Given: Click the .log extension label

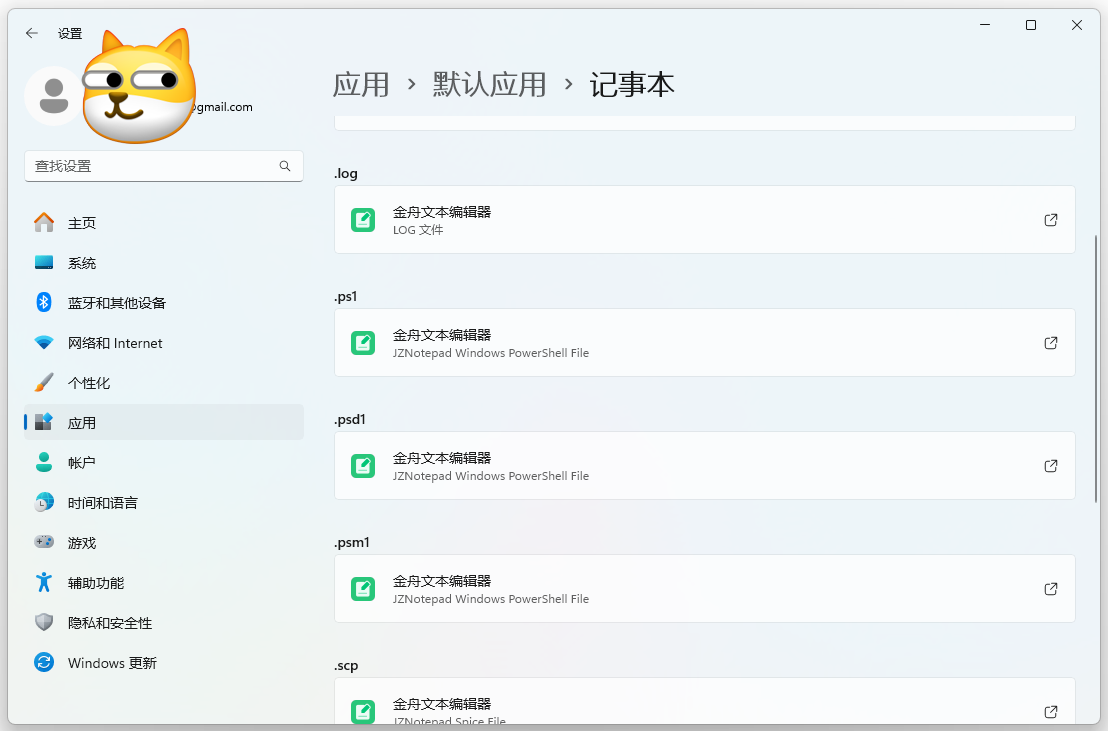Looking at the screenshot, I should pos(346,173).
